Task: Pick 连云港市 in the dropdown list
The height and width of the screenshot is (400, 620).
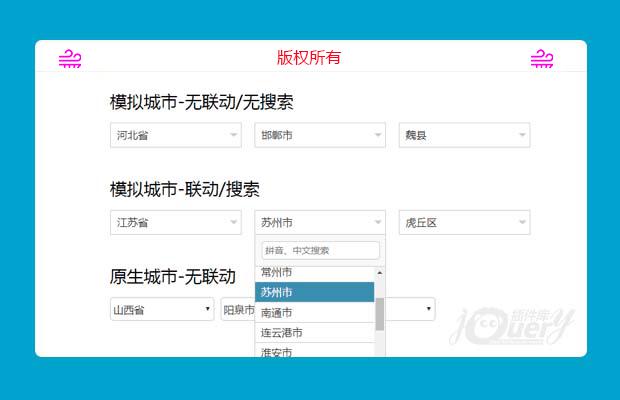Action: pyautogui.click(x=314, y=332)
